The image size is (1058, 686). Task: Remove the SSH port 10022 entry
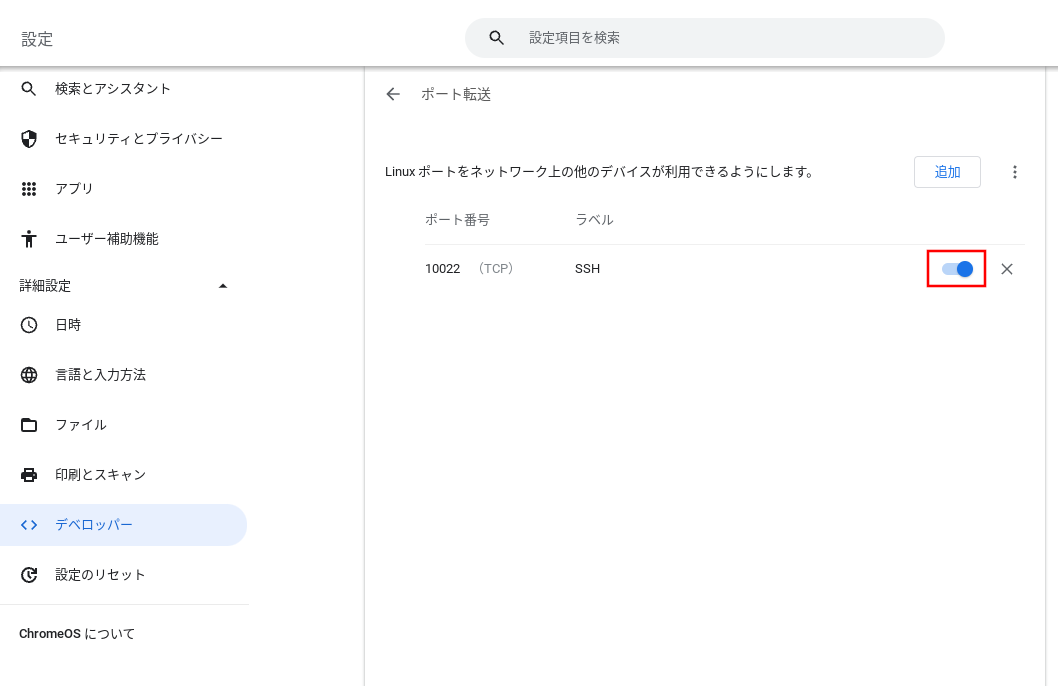coord(1007,269)
